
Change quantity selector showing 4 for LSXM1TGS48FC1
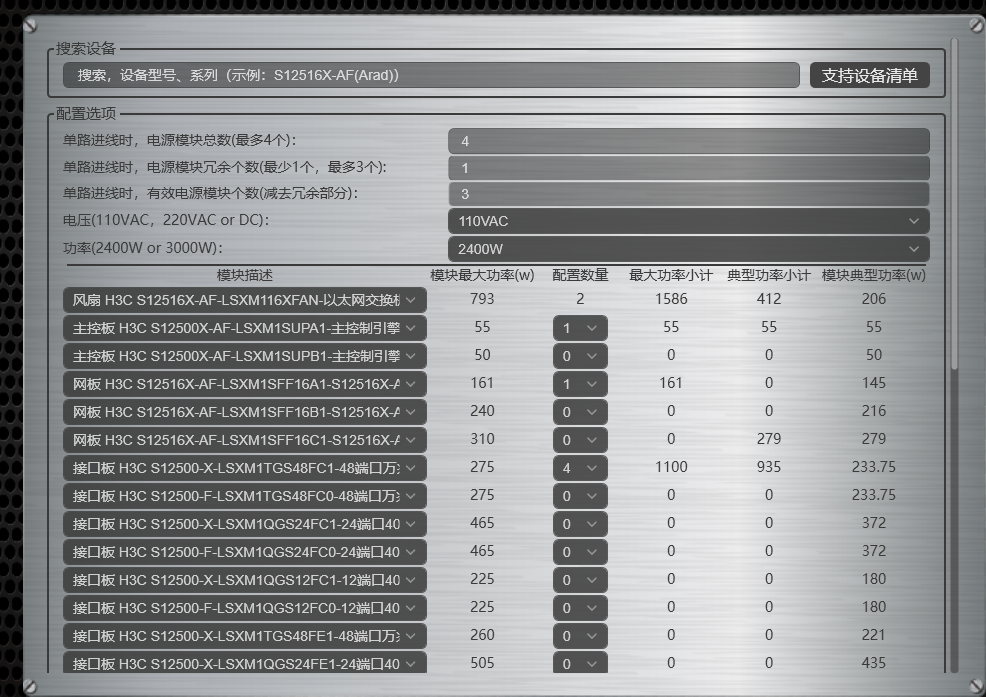click(x=580, y=468)
